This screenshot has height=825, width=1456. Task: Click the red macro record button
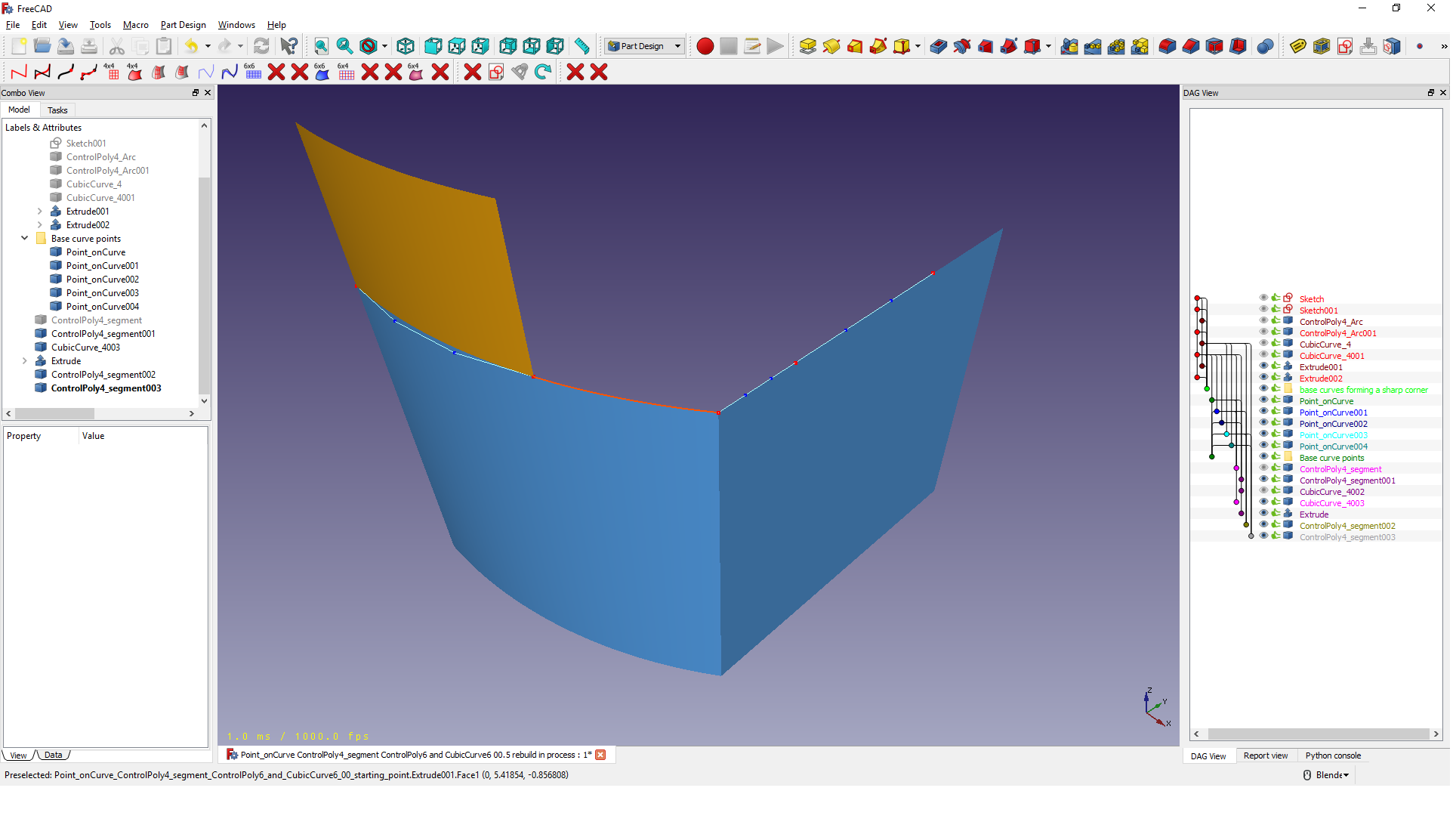(705, 47)
